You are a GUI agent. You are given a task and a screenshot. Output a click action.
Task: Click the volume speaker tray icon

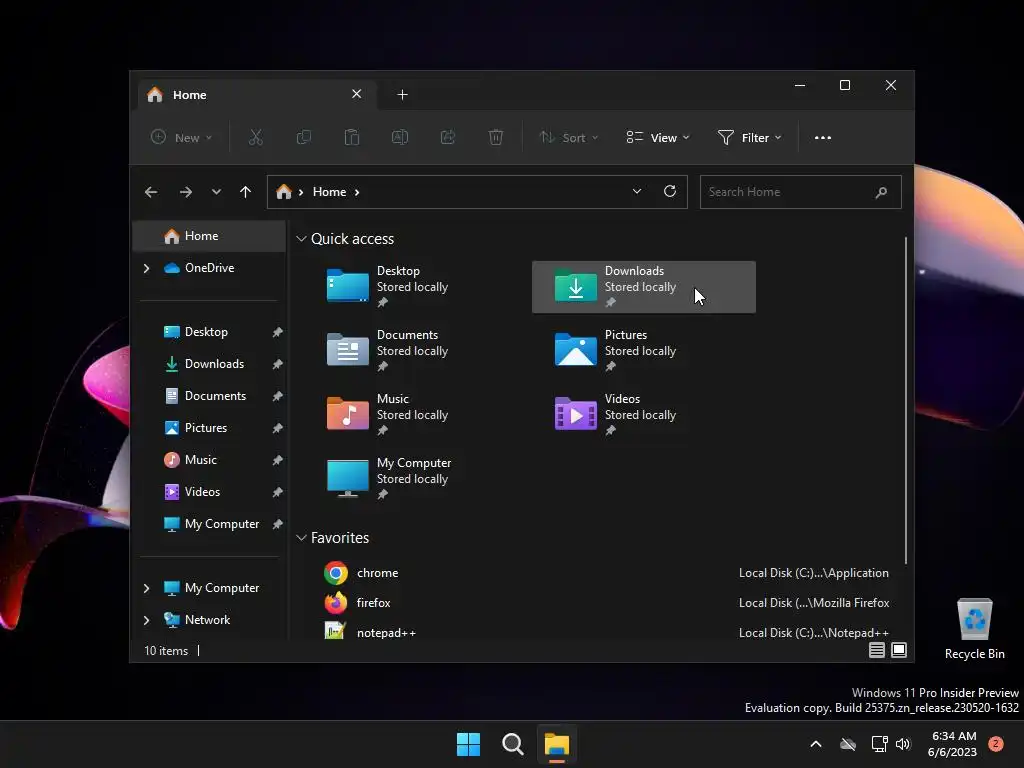(x=903, y=744)
